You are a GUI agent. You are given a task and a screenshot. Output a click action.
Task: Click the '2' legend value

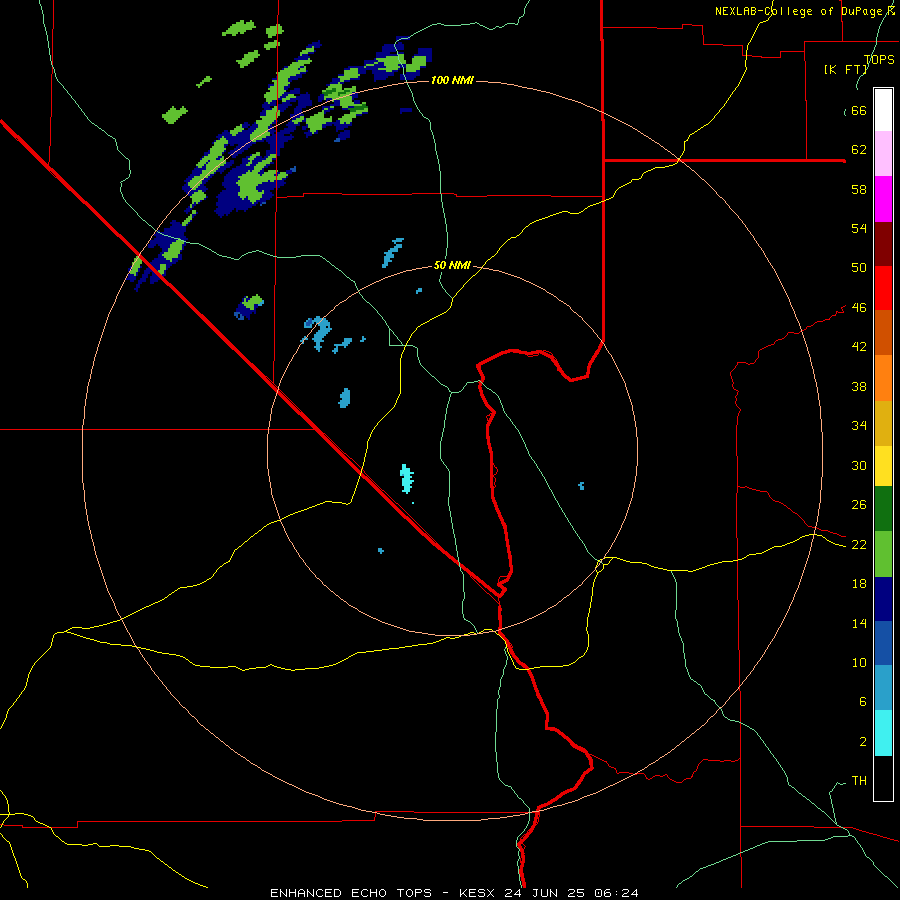tap(862, 741)
